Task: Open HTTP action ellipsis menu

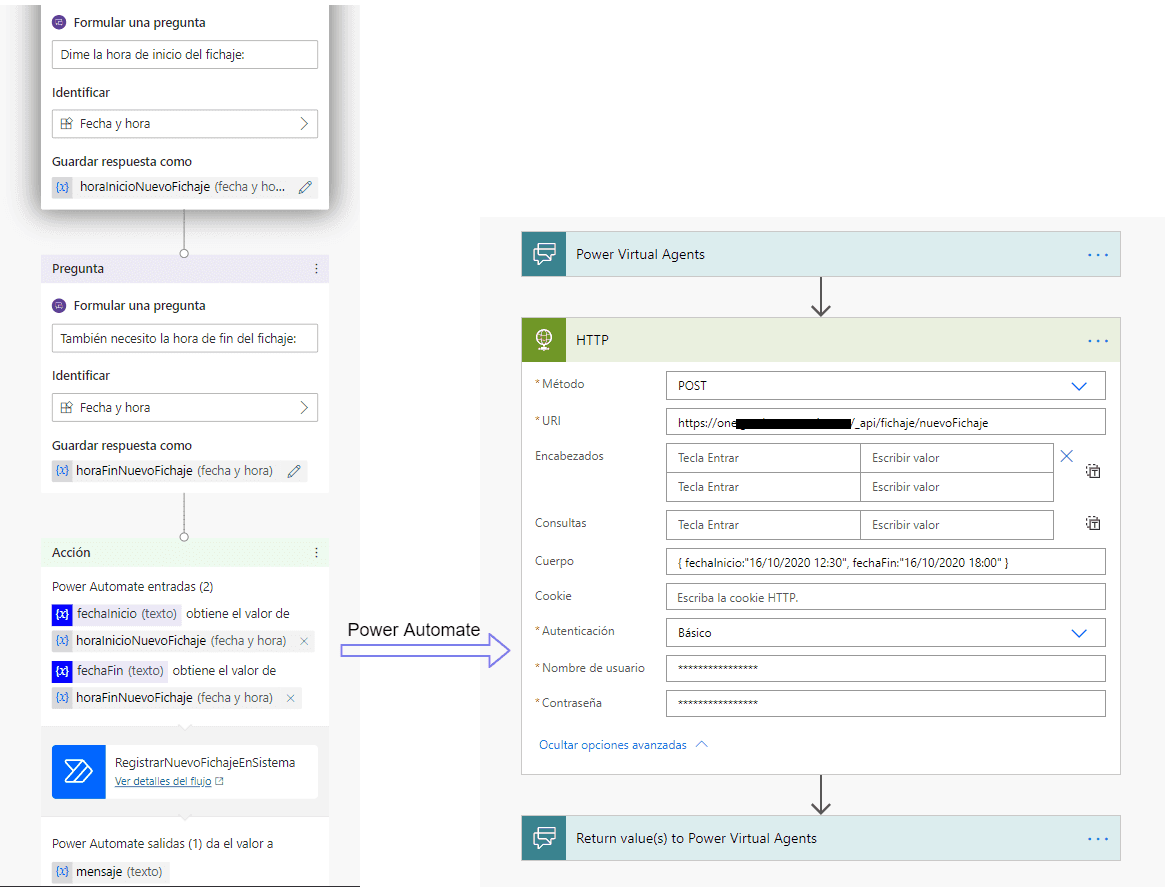Action: point(1098,341)
